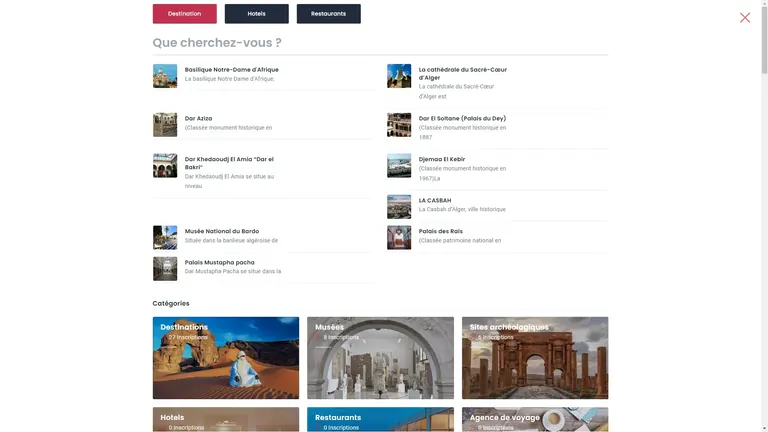
Task: Open La cathédrale du Sacré-Cœur d'Alger title
Action: coord(463,73)
